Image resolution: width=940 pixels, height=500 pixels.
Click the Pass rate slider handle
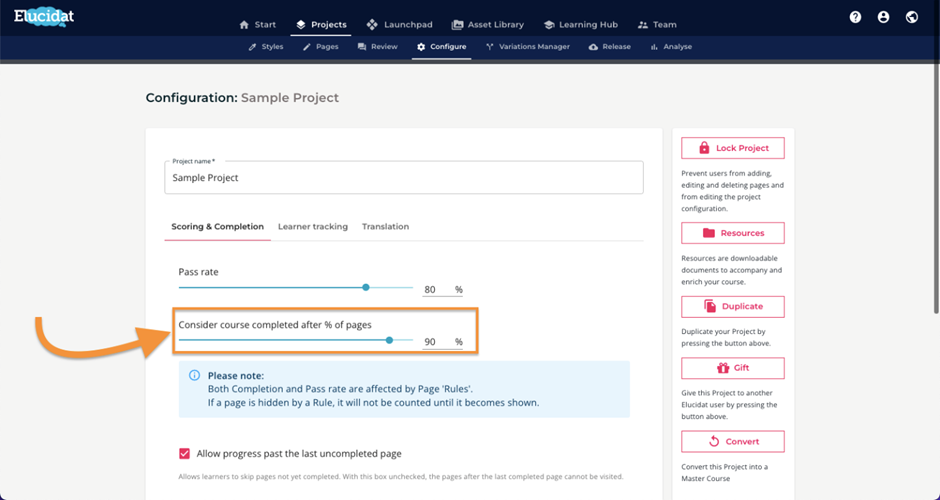[x=366, y=287]
